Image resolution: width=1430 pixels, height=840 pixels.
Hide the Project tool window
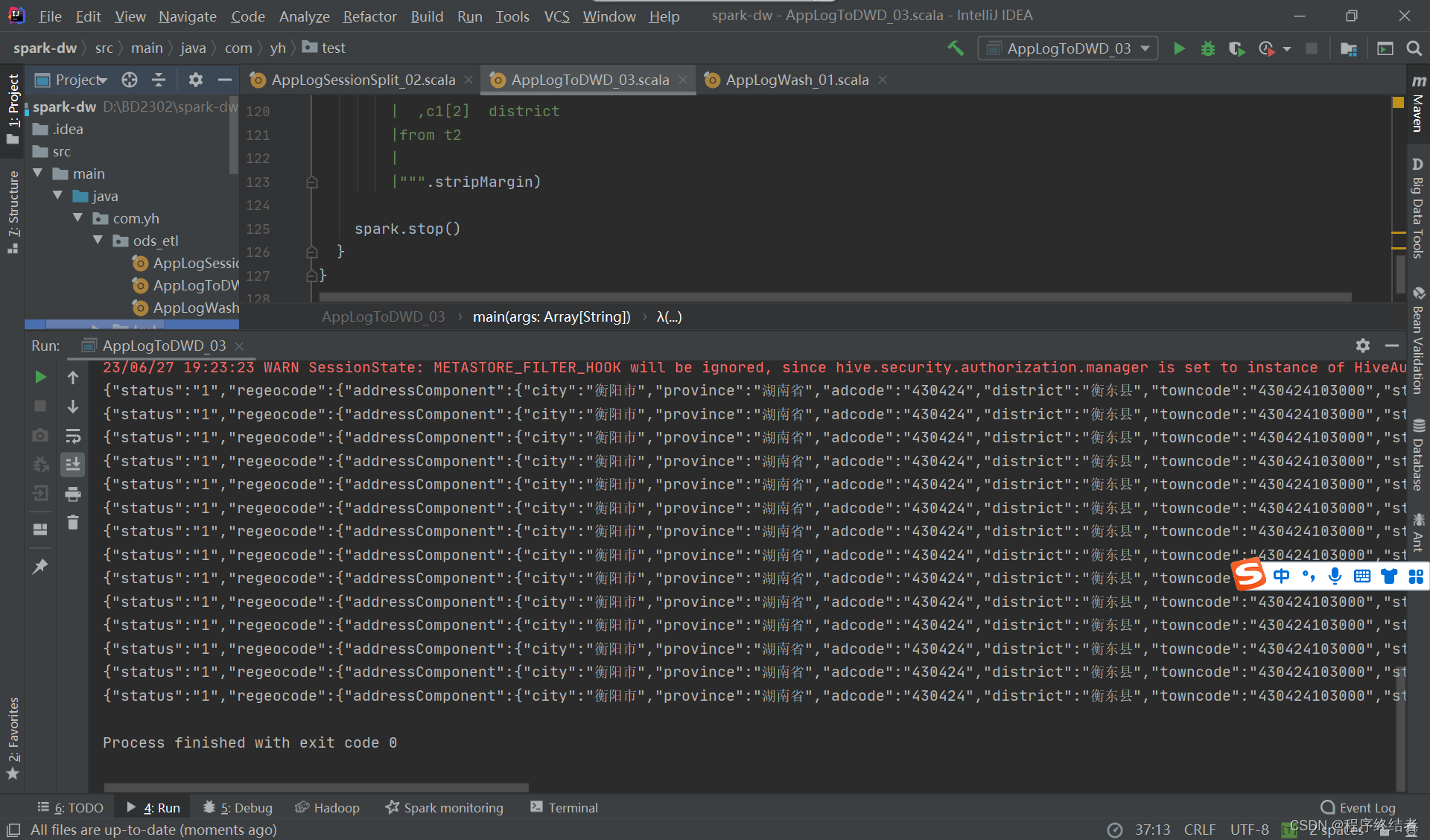click(x=224, y=80)
